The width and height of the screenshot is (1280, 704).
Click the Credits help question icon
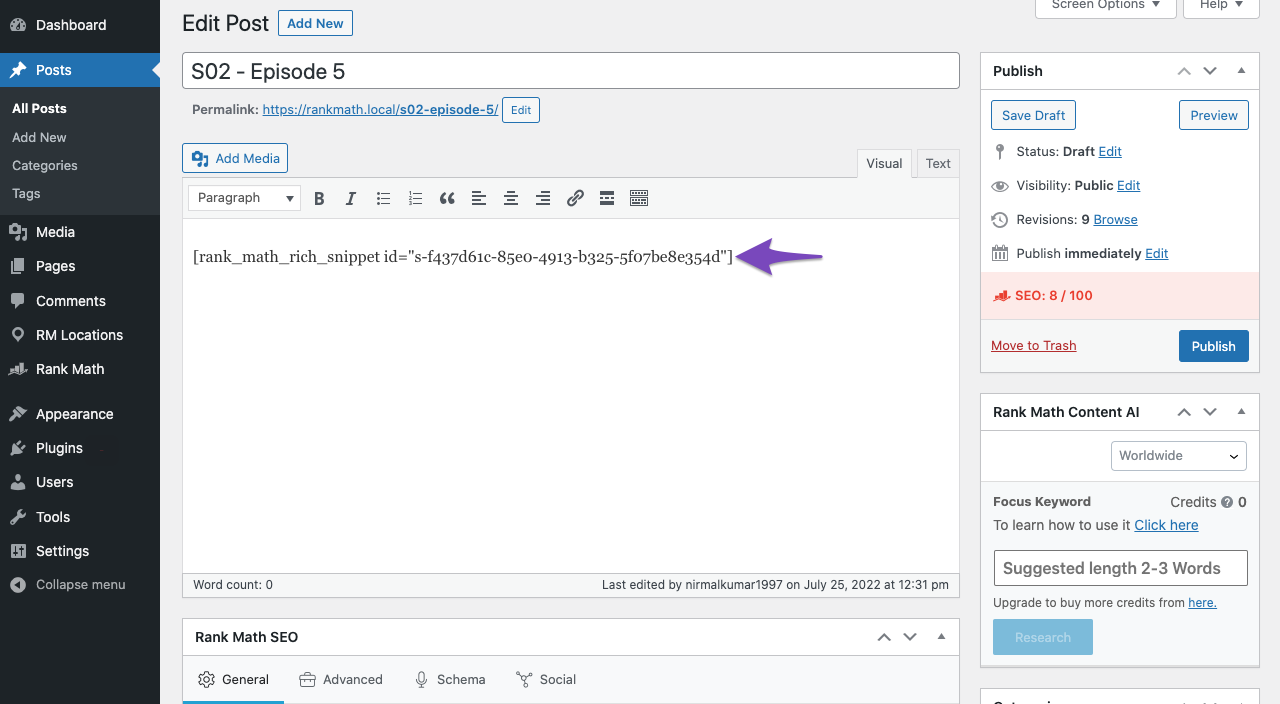(x=1227, y=502)
